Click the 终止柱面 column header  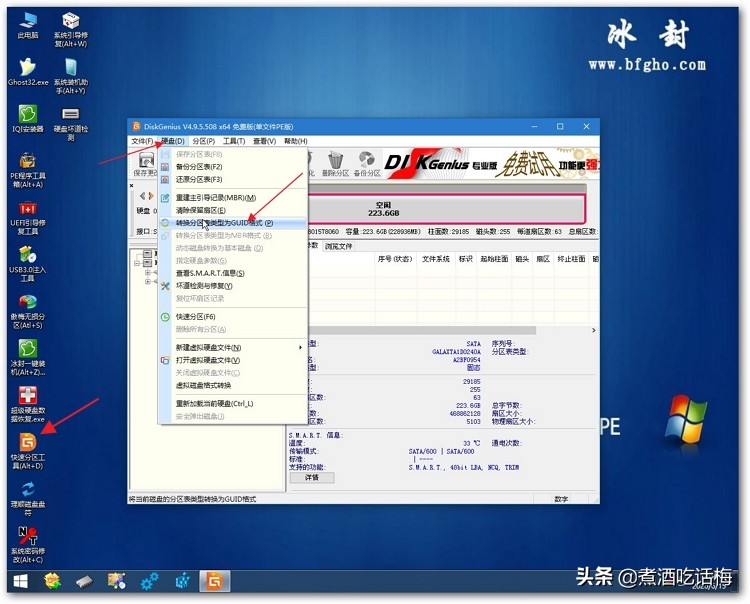click(x=572, y=259)
